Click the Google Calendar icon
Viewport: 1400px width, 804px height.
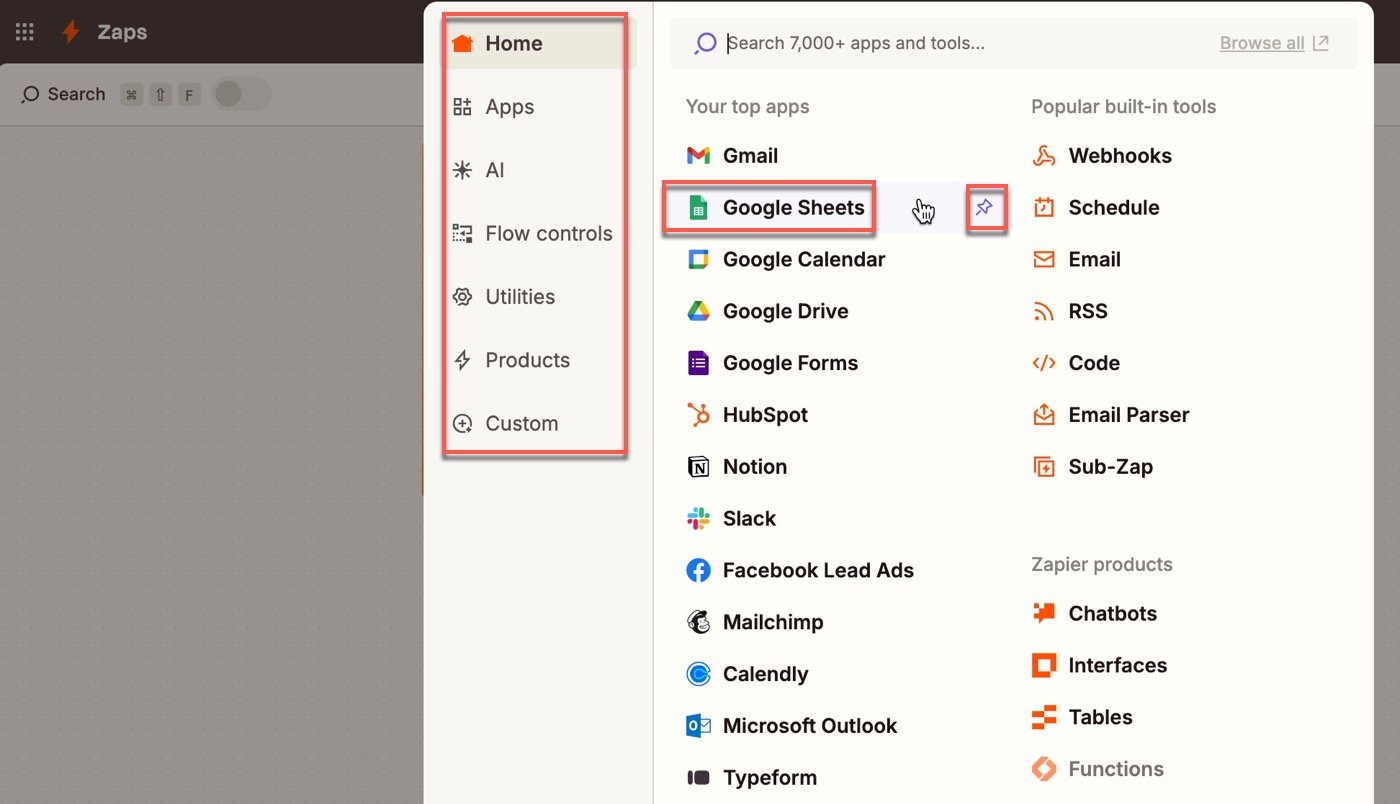(x=698, y=259)
